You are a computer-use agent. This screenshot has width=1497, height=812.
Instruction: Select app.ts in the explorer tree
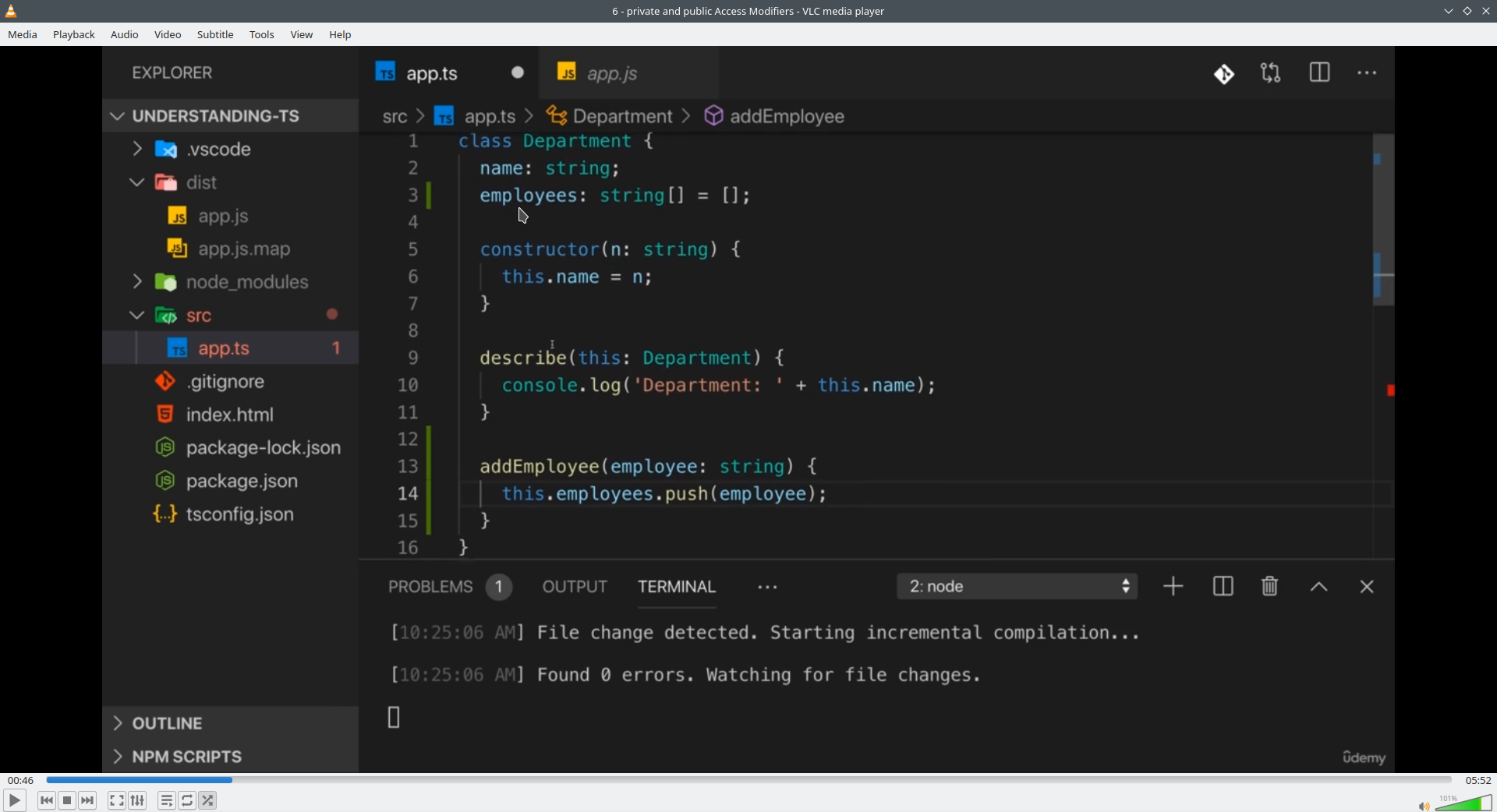(230, 348)
